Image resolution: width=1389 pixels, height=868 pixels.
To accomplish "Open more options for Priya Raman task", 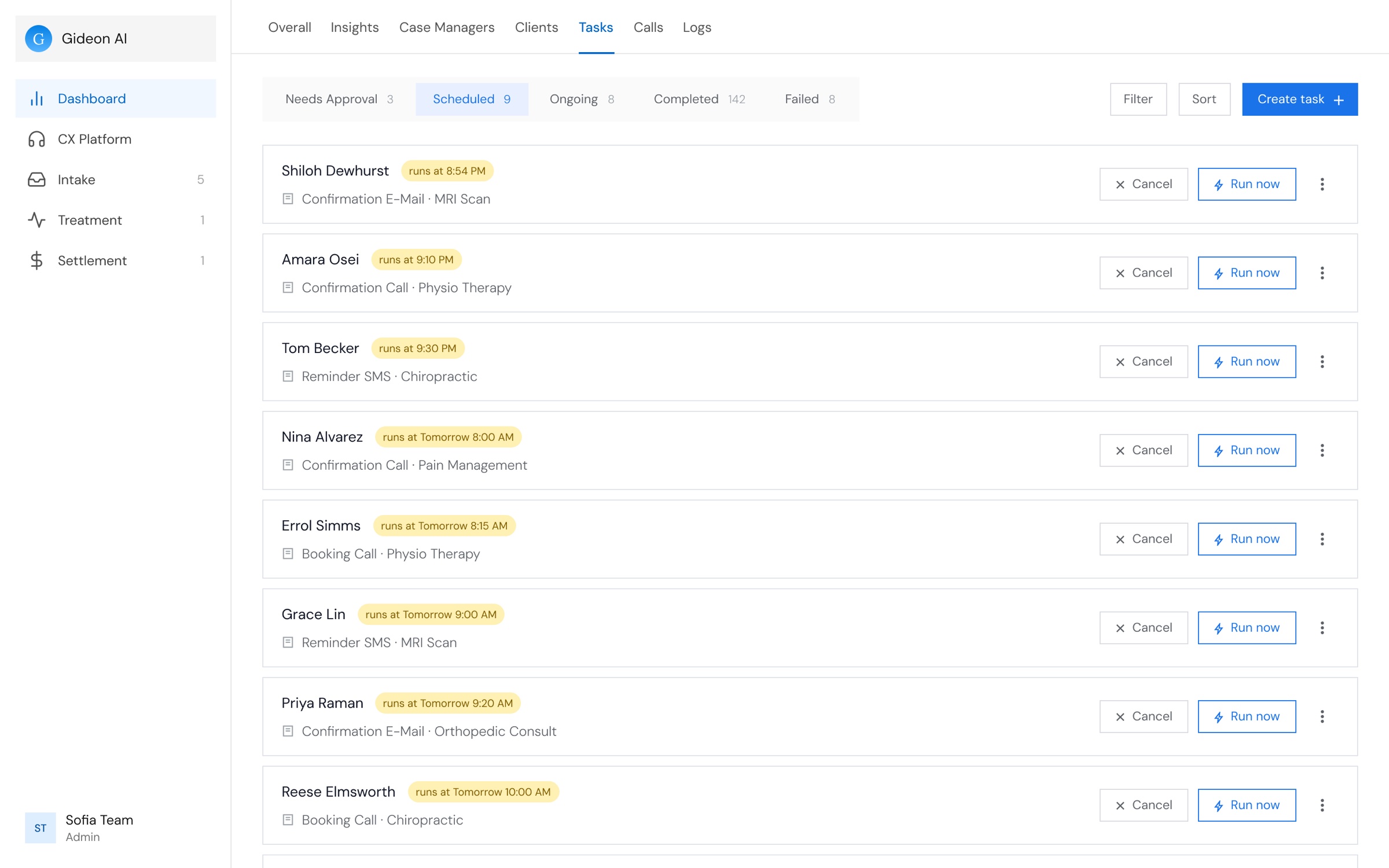I will (x=1322, y=716).
